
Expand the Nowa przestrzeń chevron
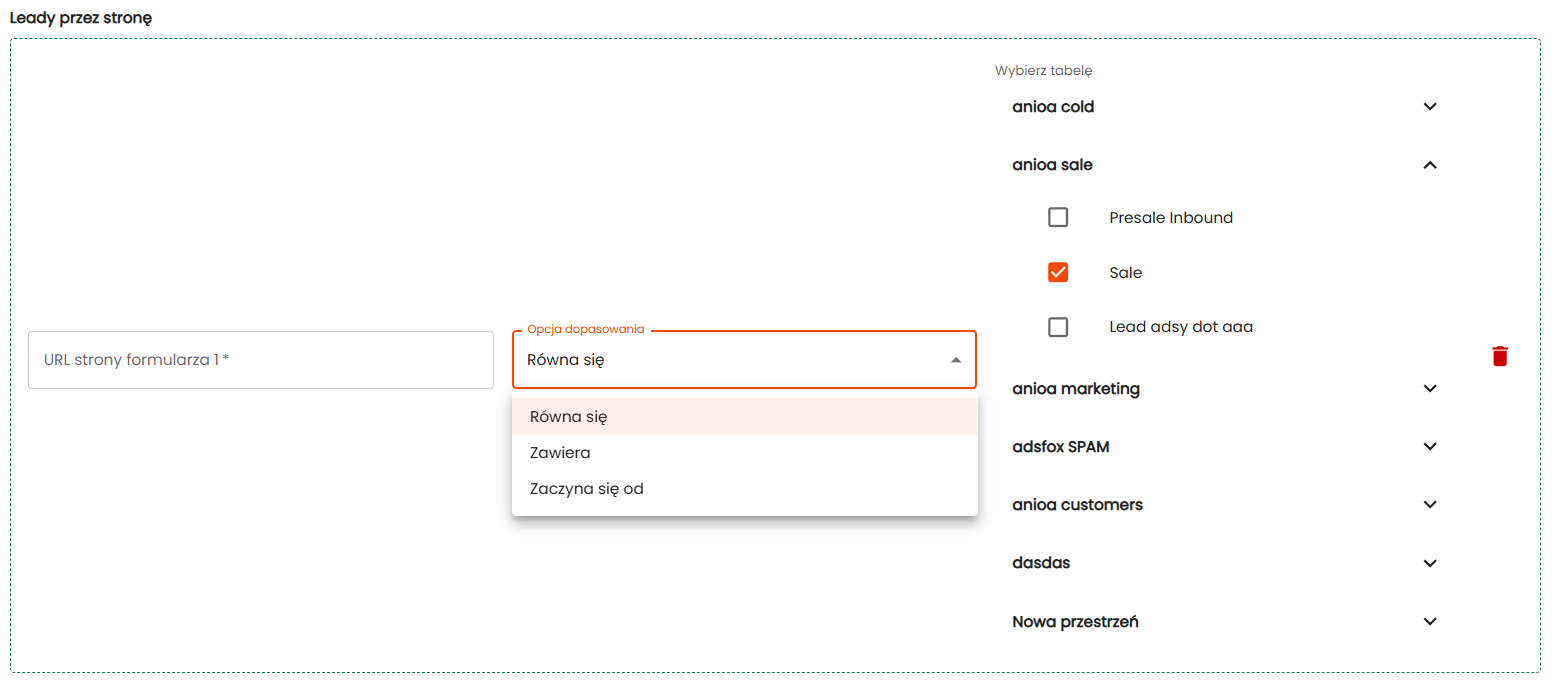(x=1430, y=622)
